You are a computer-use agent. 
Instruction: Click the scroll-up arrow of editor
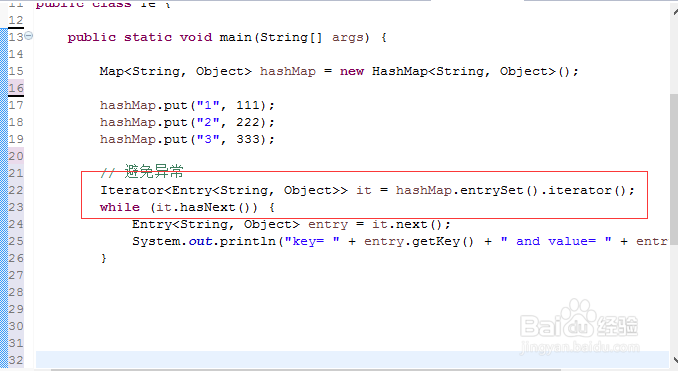click(x=675, y=11)
